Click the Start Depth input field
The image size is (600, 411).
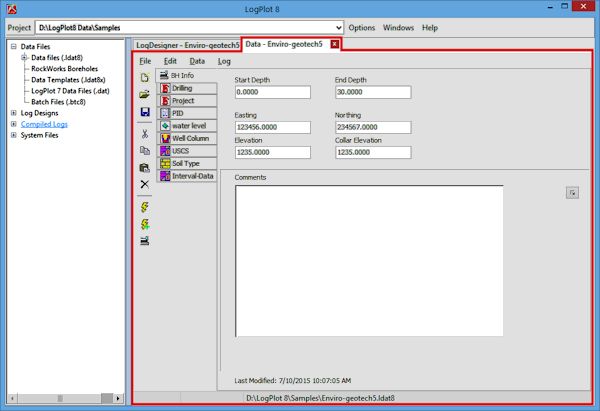(273, 92)
